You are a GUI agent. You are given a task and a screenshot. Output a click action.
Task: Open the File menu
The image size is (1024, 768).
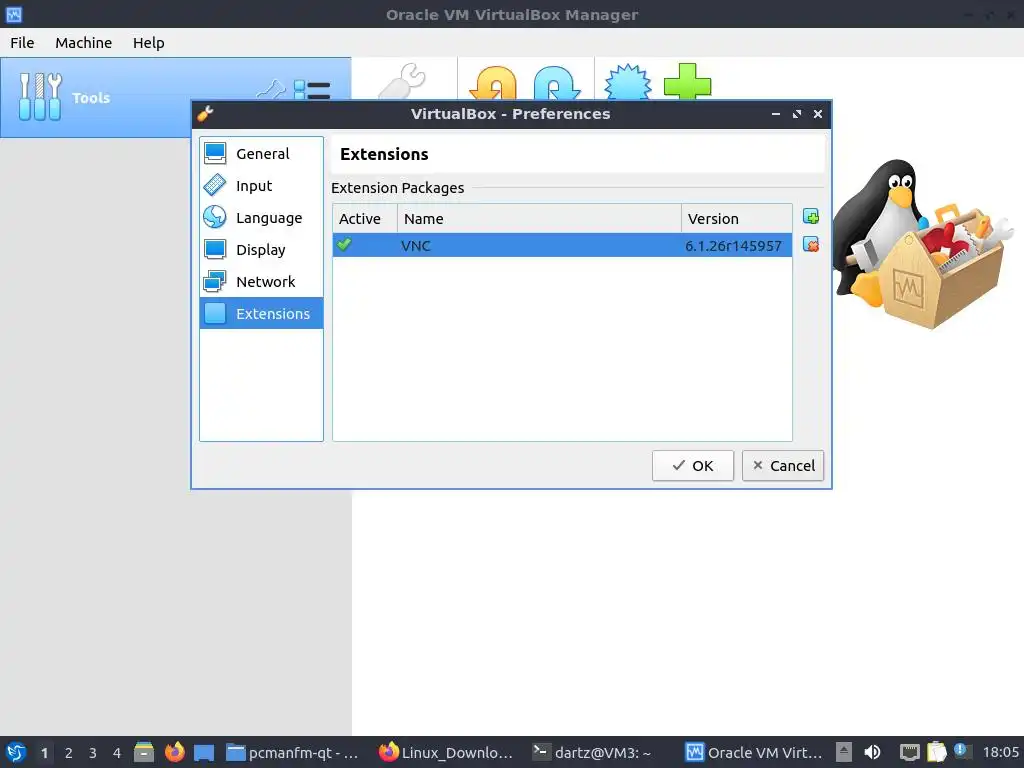click(22, 42)
